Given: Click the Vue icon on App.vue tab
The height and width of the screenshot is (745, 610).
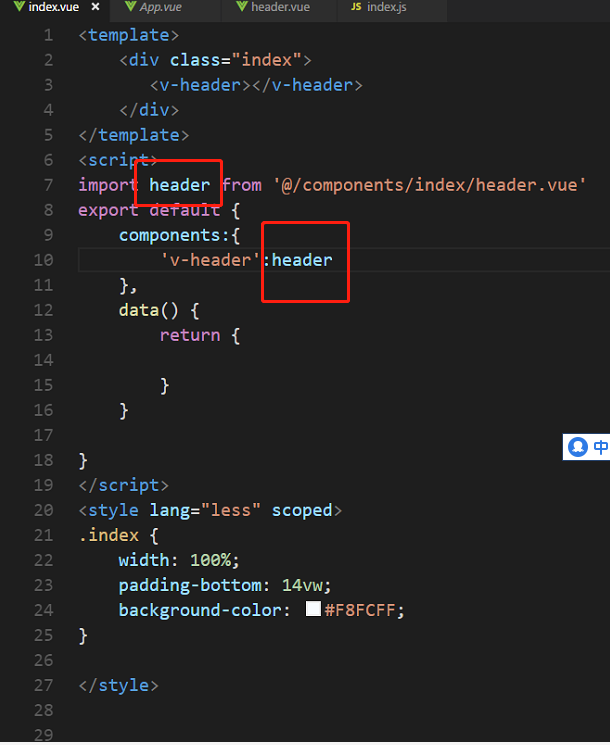Looking at the screenshot, I should click(x=130, y=7).
